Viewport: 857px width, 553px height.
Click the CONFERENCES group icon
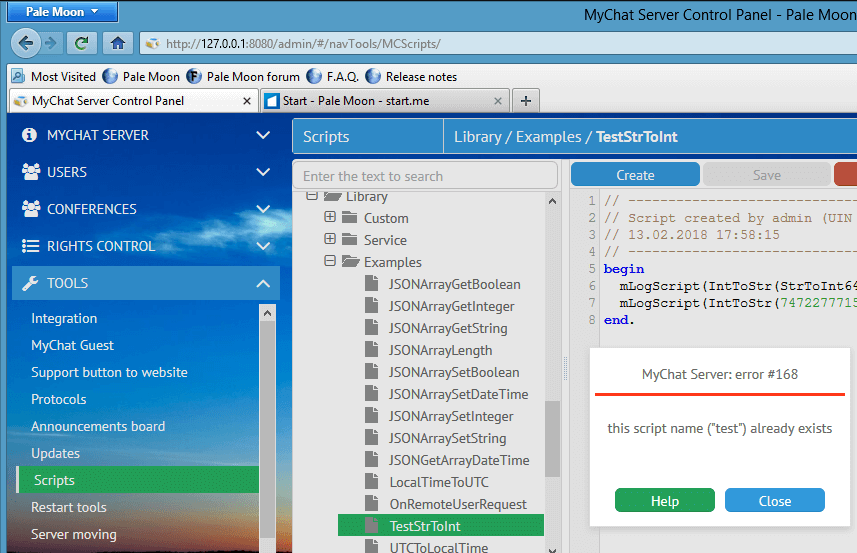tap(31, 209)
